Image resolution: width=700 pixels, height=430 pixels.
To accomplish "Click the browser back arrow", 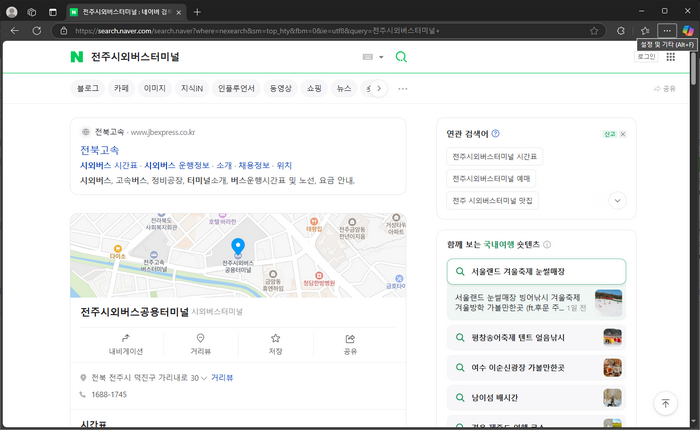I will point(15,31).
